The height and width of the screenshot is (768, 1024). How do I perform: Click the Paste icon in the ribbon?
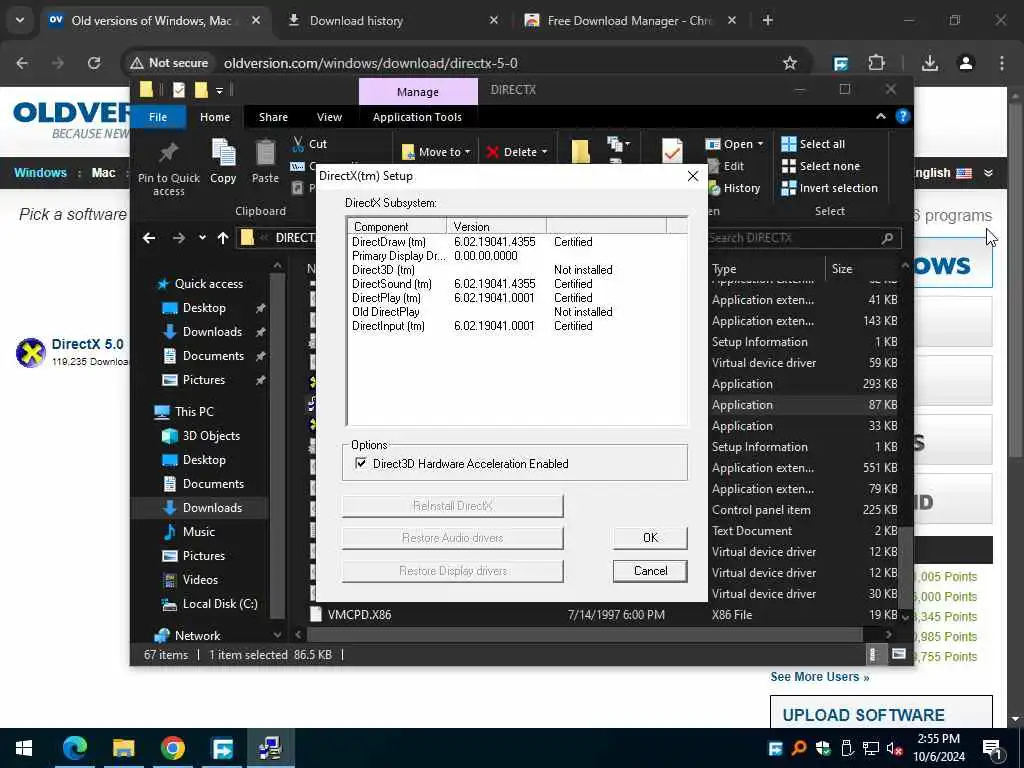click(265, 153)
